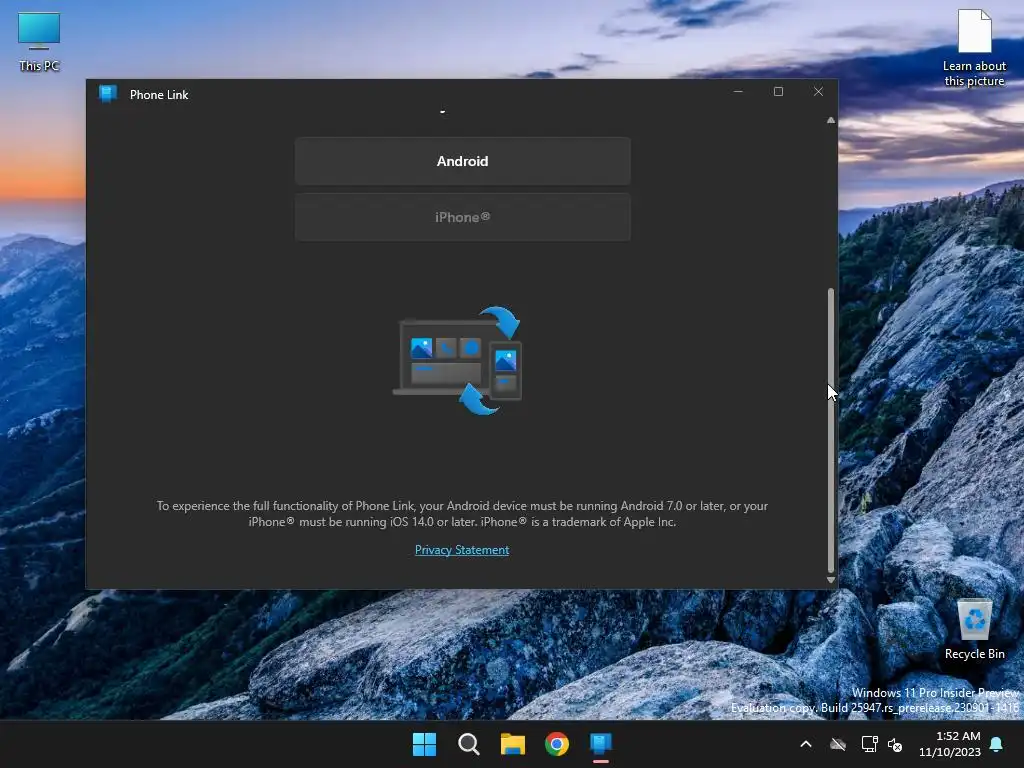The width and height of the screenshot is (1024, 768).
Task: Close the Phone Link window
Action: (x=818, y=91)
